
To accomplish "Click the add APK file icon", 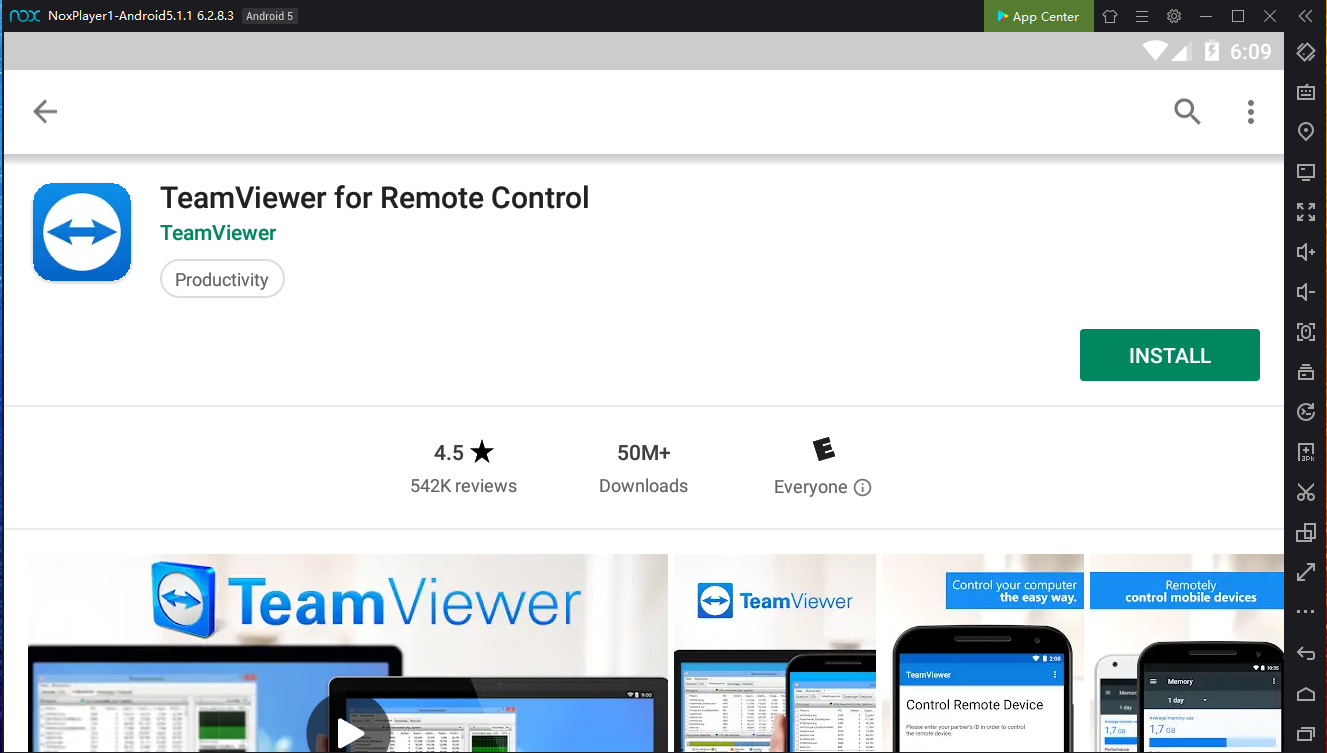I will tap(1305, 452).
